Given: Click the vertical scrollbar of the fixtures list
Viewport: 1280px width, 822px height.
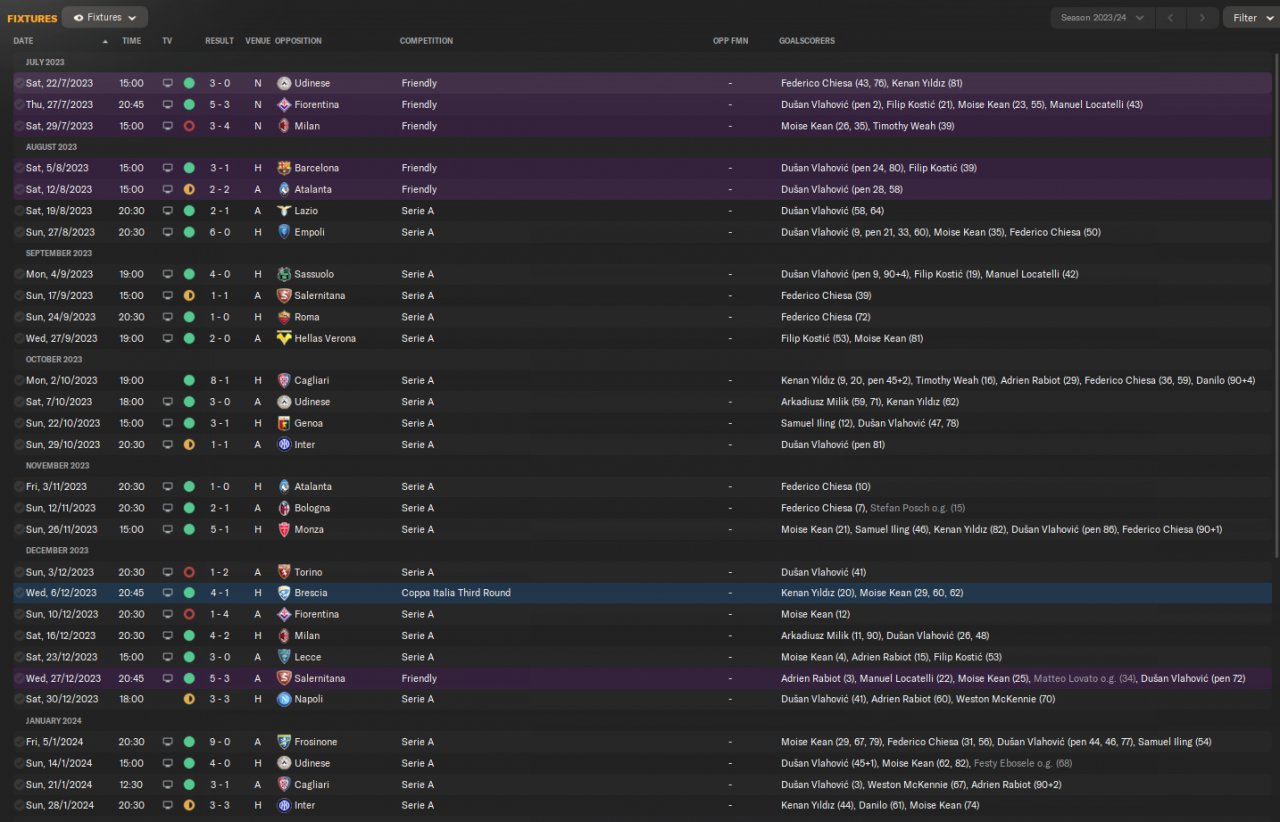Looking at the screenshot, I should pos(1275,300).
